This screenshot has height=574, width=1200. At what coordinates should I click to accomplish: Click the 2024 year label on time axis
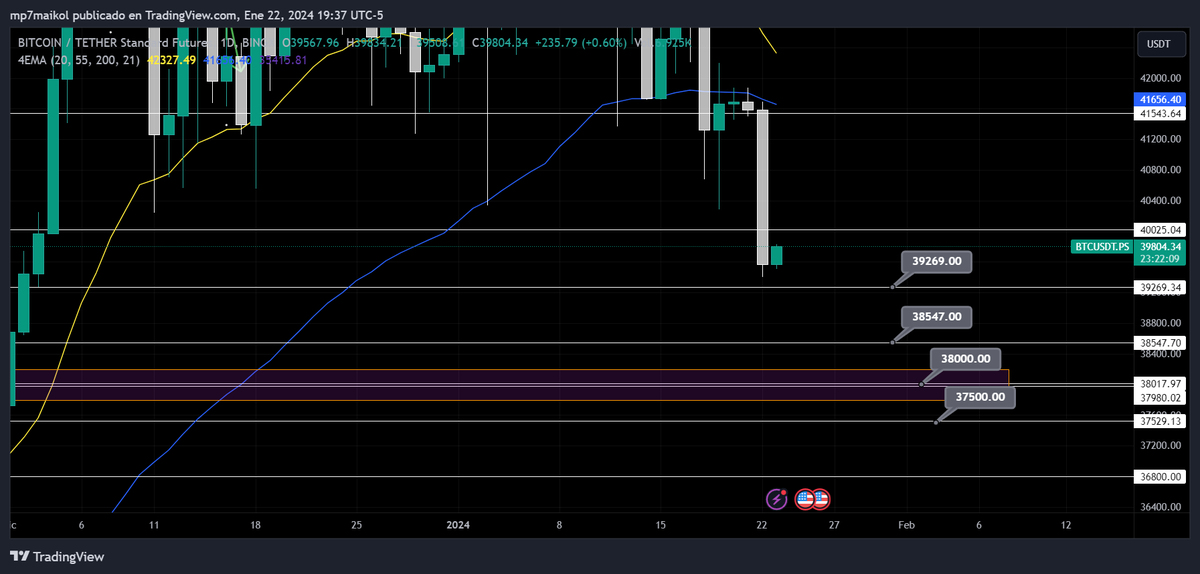tap(458, 524)
